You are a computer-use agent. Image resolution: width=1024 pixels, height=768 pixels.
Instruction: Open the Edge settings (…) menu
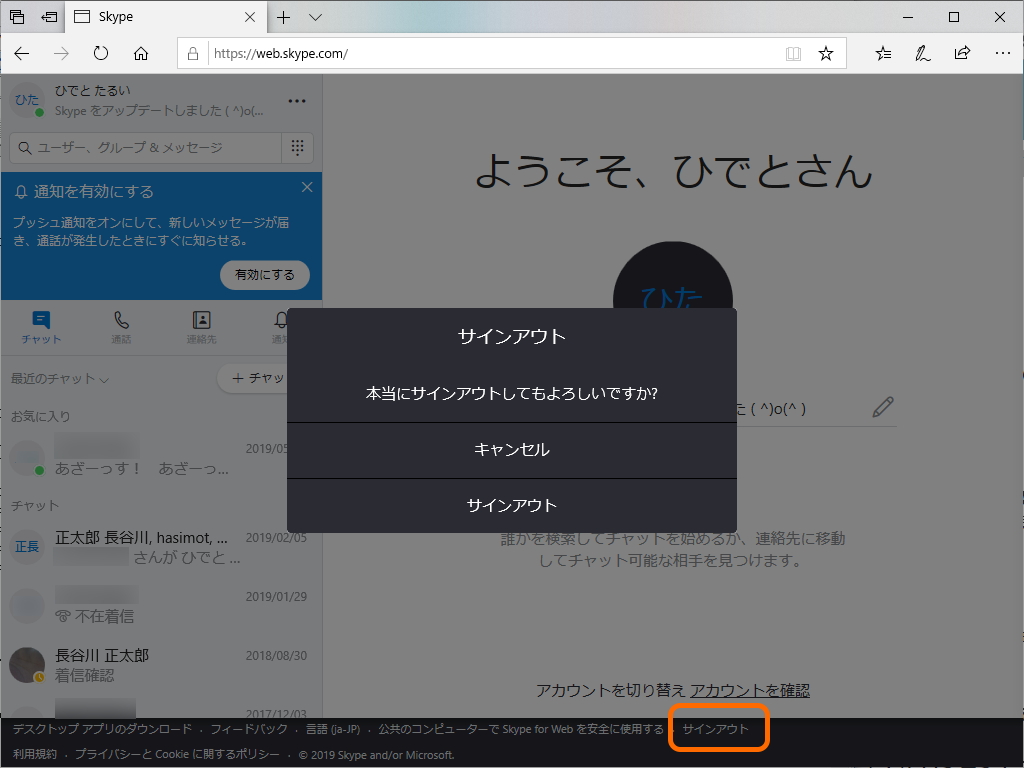tap(1002, 52)
